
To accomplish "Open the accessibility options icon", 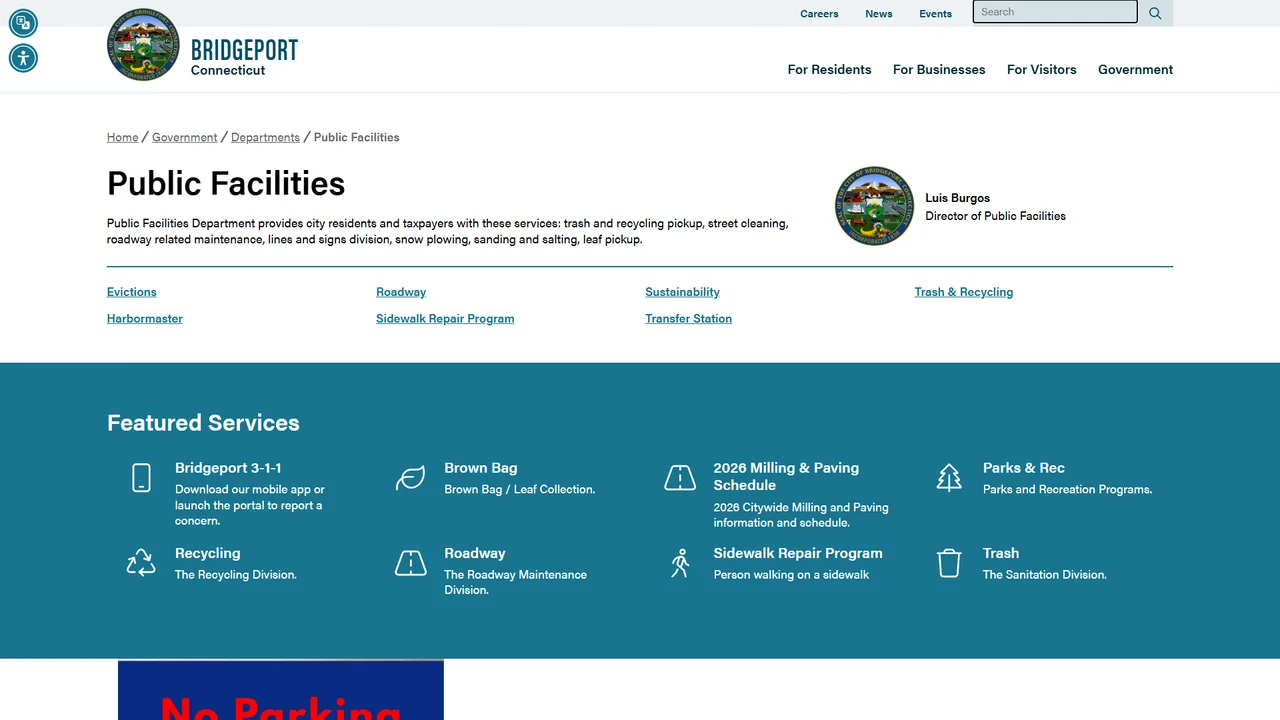I will click(x=23, y=58).
